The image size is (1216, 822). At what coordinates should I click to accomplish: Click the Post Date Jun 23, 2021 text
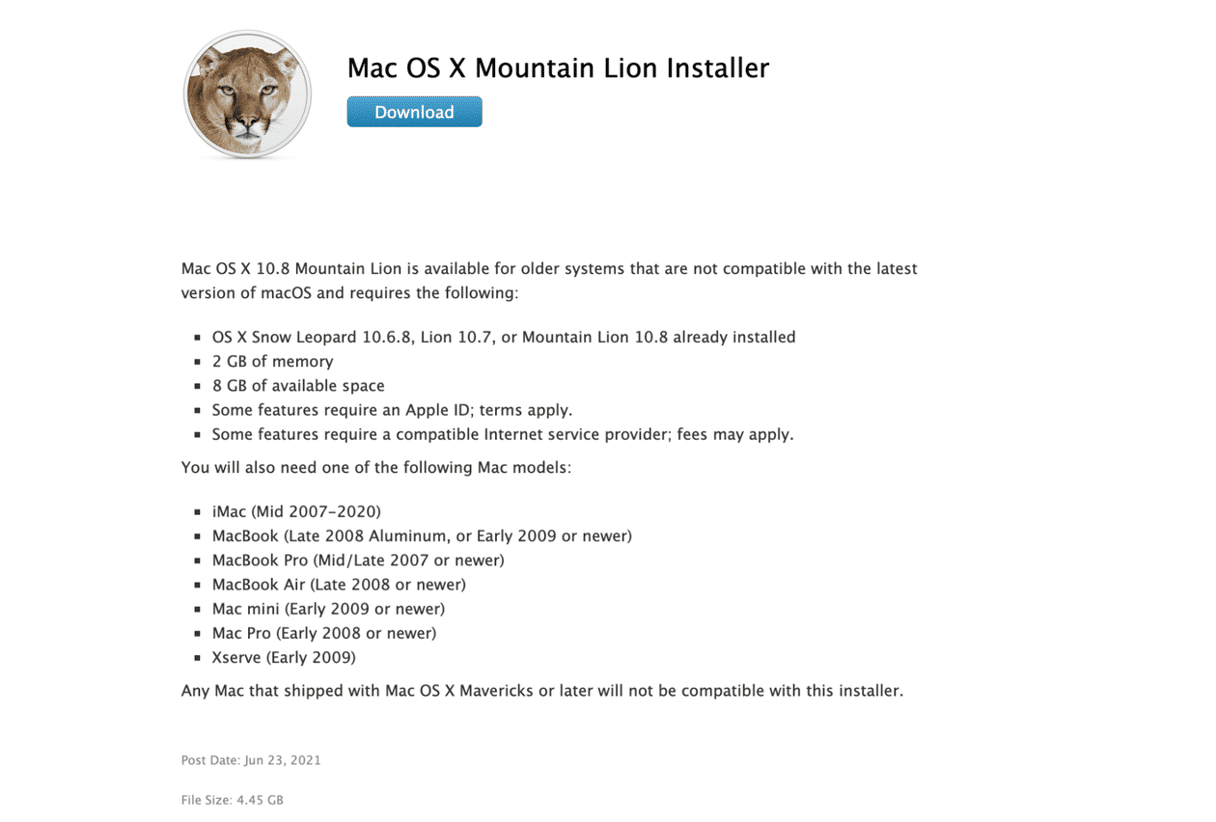[251, 760]
